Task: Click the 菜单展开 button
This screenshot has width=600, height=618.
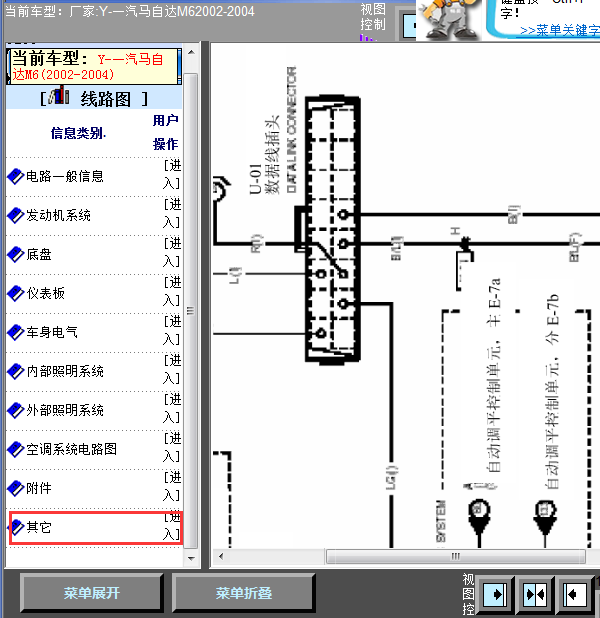Action: (92, 593)
